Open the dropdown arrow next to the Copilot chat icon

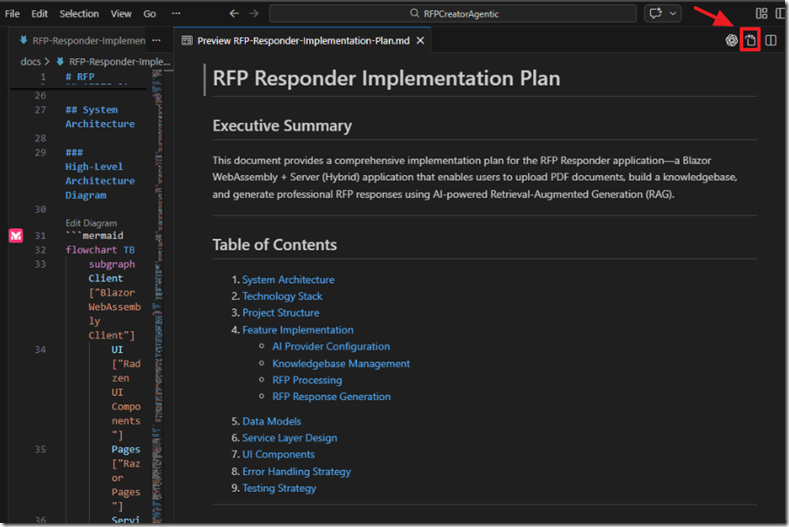pos(673,14)
